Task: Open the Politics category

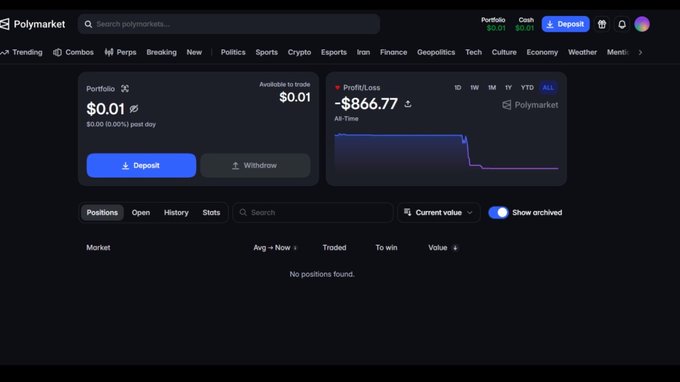Action: coord(233,52)
